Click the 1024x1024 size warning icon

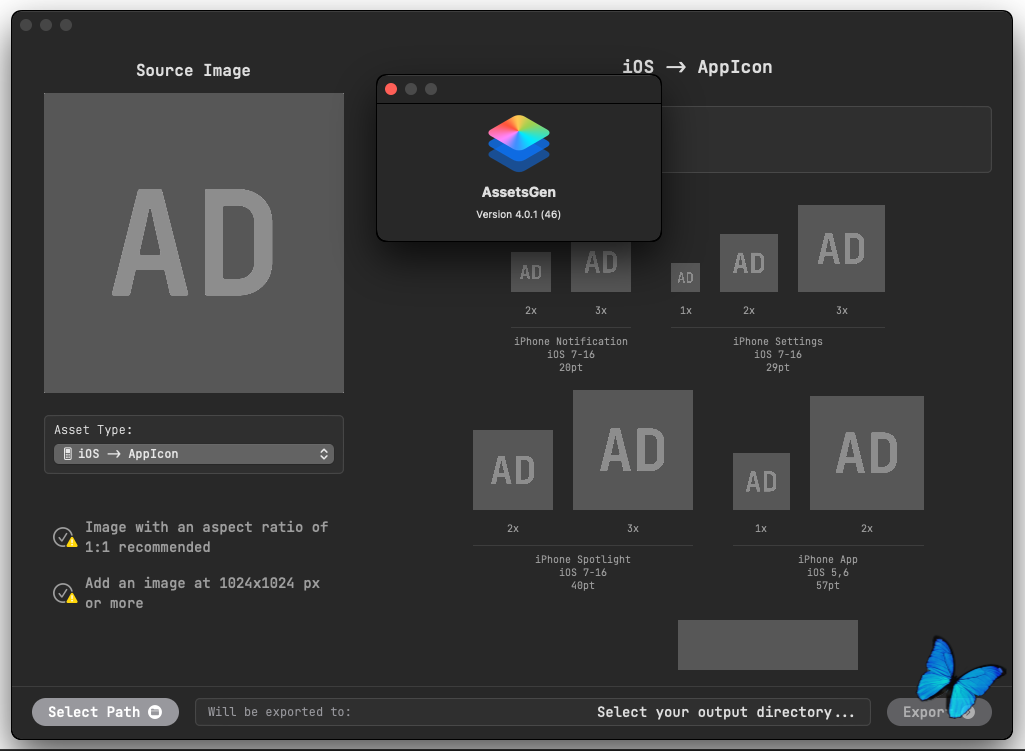pos(65,593)
